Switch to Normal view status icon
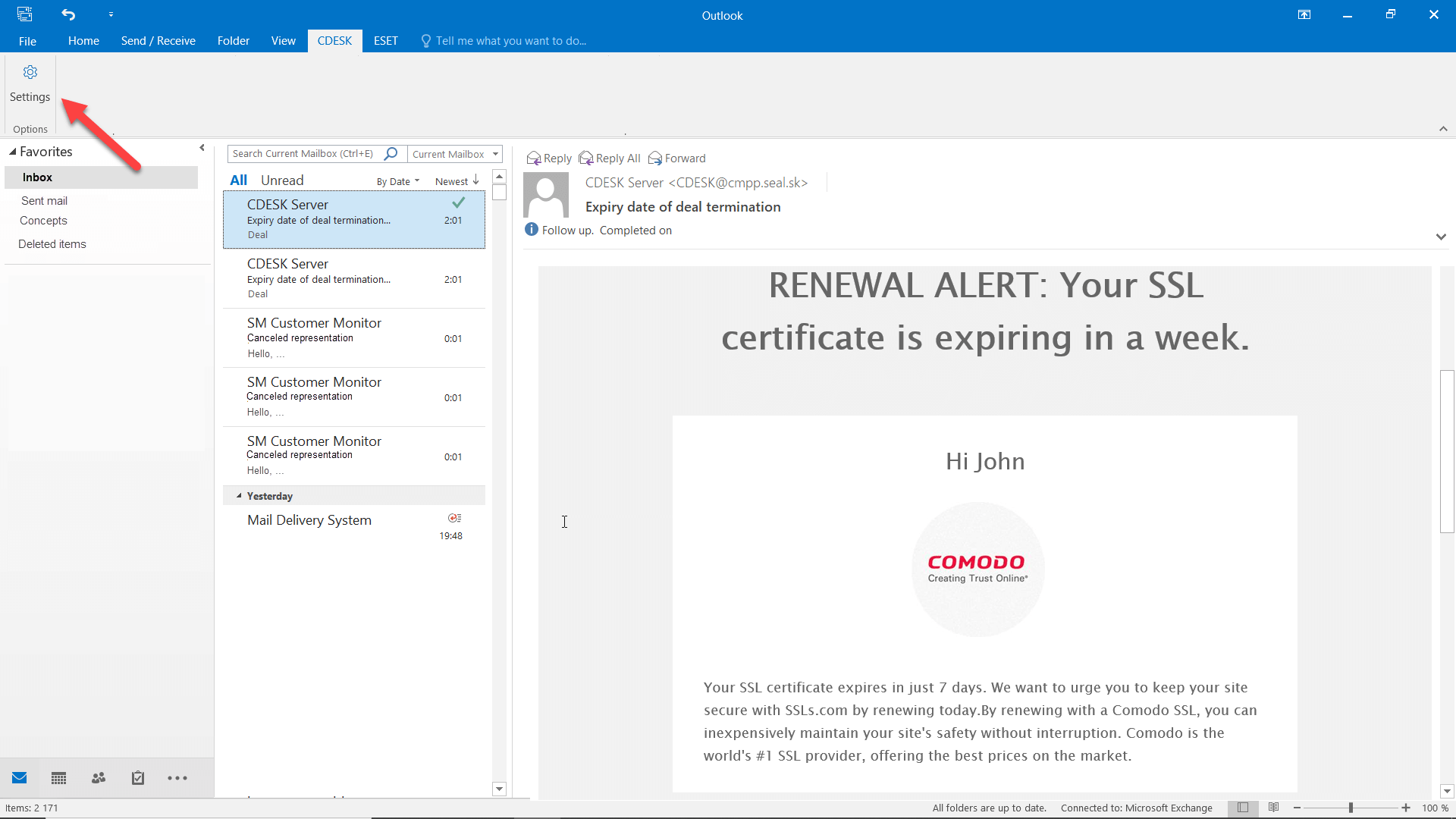This screenshot has width=1456, height=819. click(x=1243, y=808)
